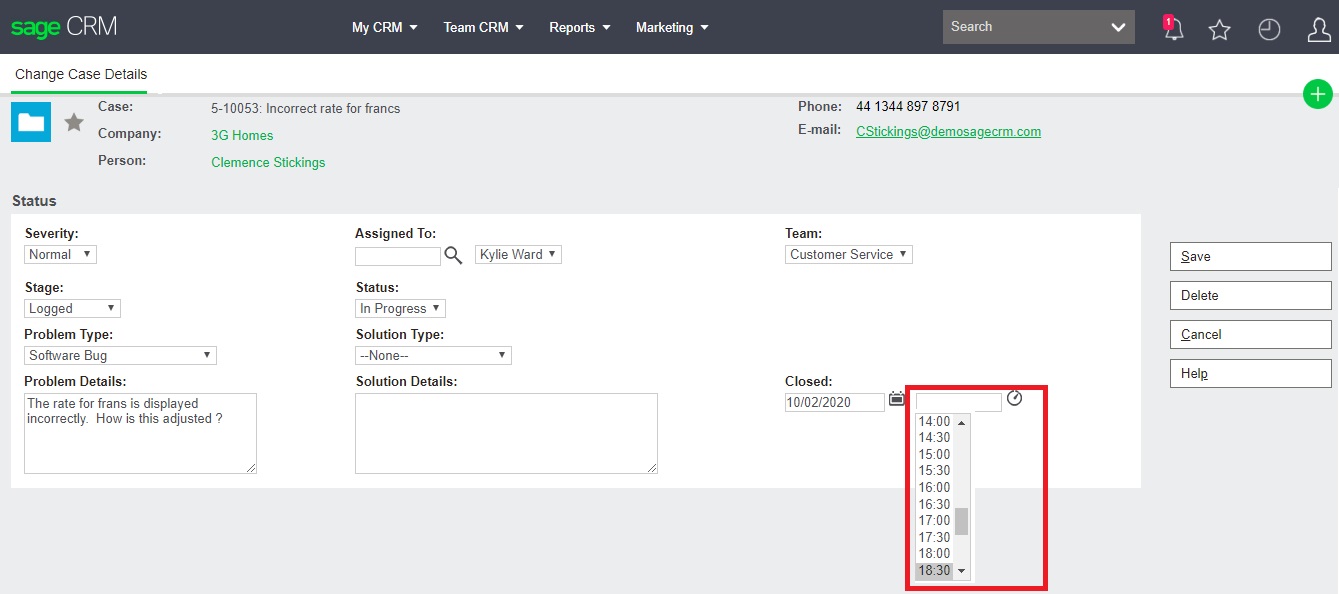Open the Reports menu
Viewport: 1339px width, 594px height.
(x=580, y=27)
